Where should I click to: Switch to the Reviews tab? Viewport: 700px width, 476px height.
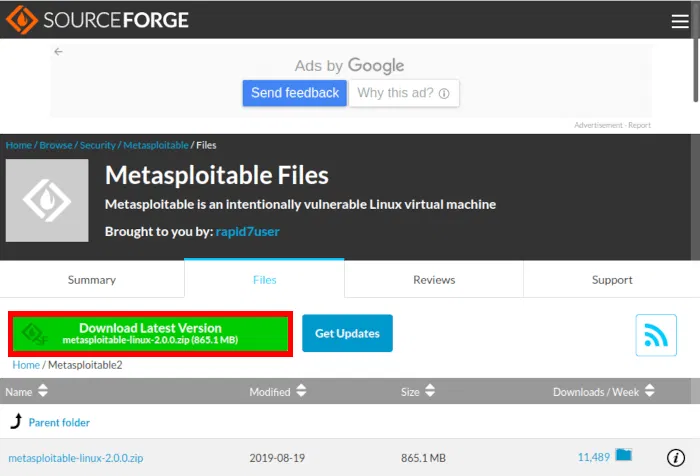pyautogui.click(x=434, y=280)
